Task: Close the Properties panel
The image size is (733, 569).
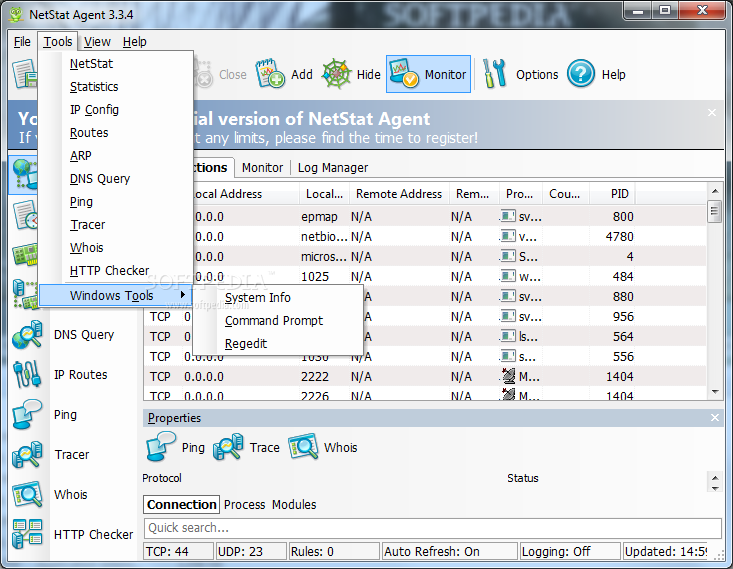Action: 715,418
